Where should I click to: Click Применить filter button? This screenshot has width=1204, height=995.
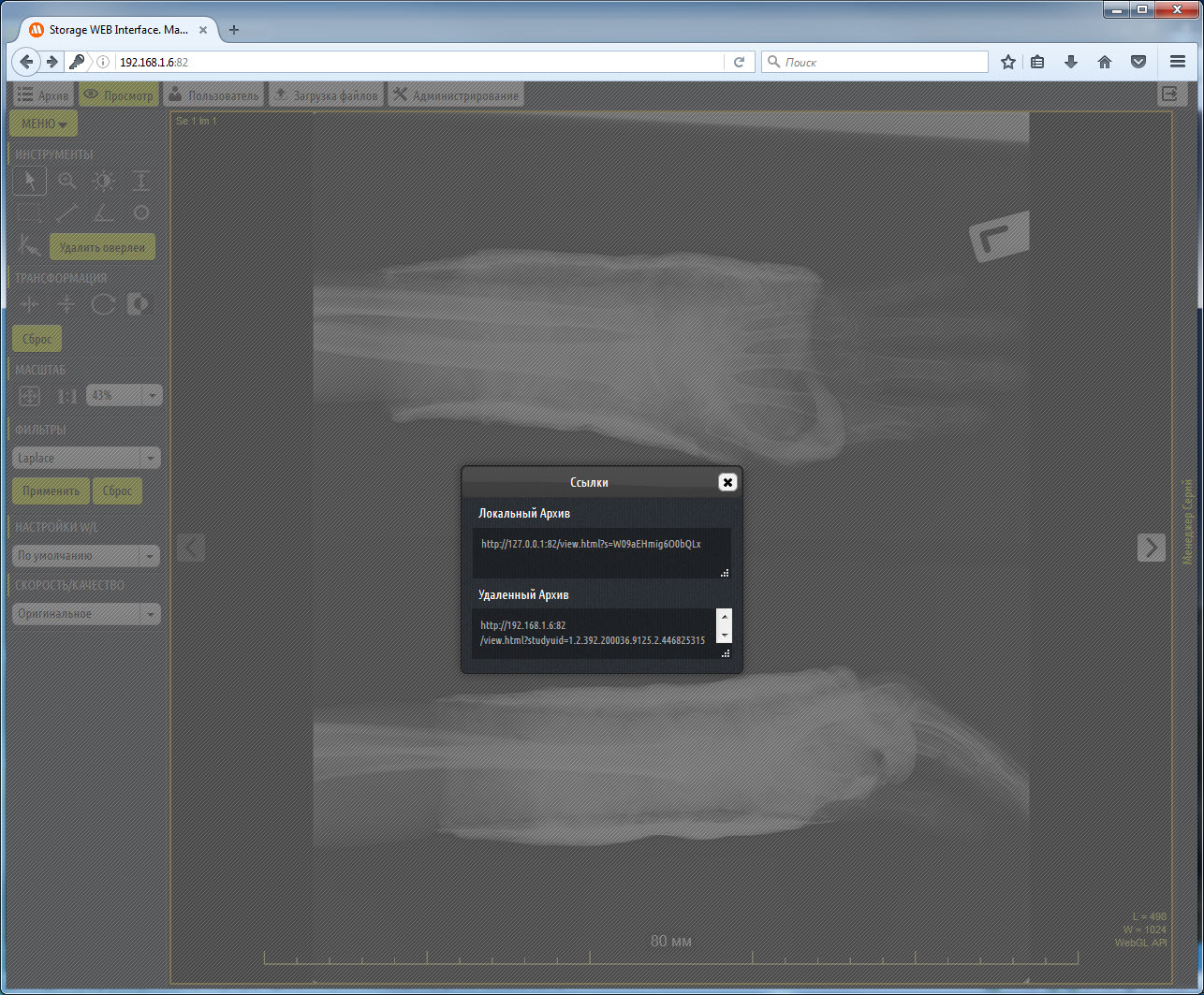pyautogui.click(x=51, y=490)
